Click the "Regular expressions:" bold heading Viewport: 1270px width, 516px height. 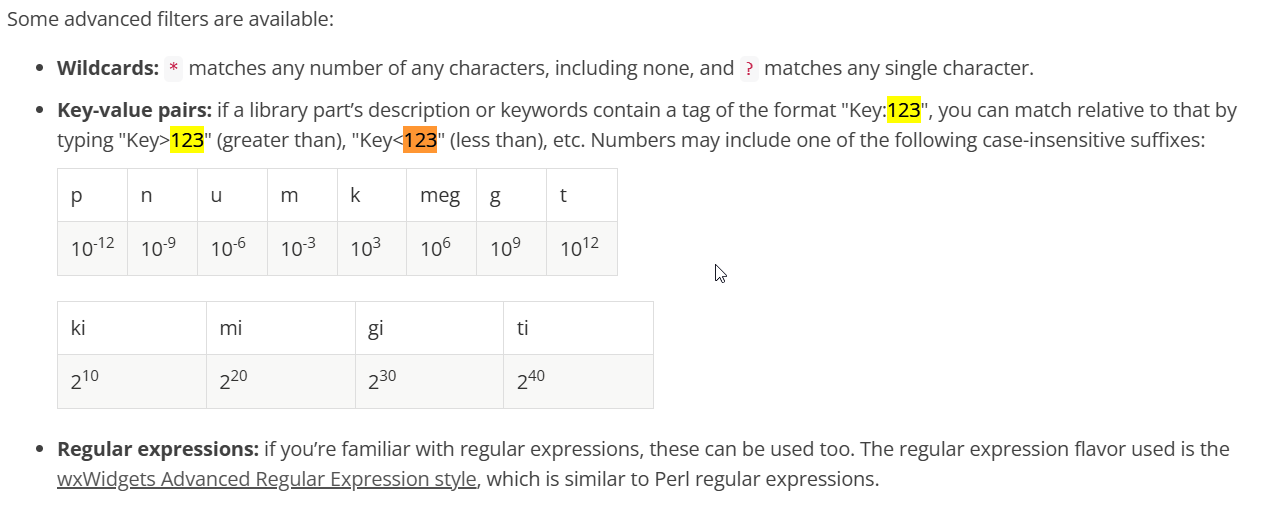click(158, 449)
